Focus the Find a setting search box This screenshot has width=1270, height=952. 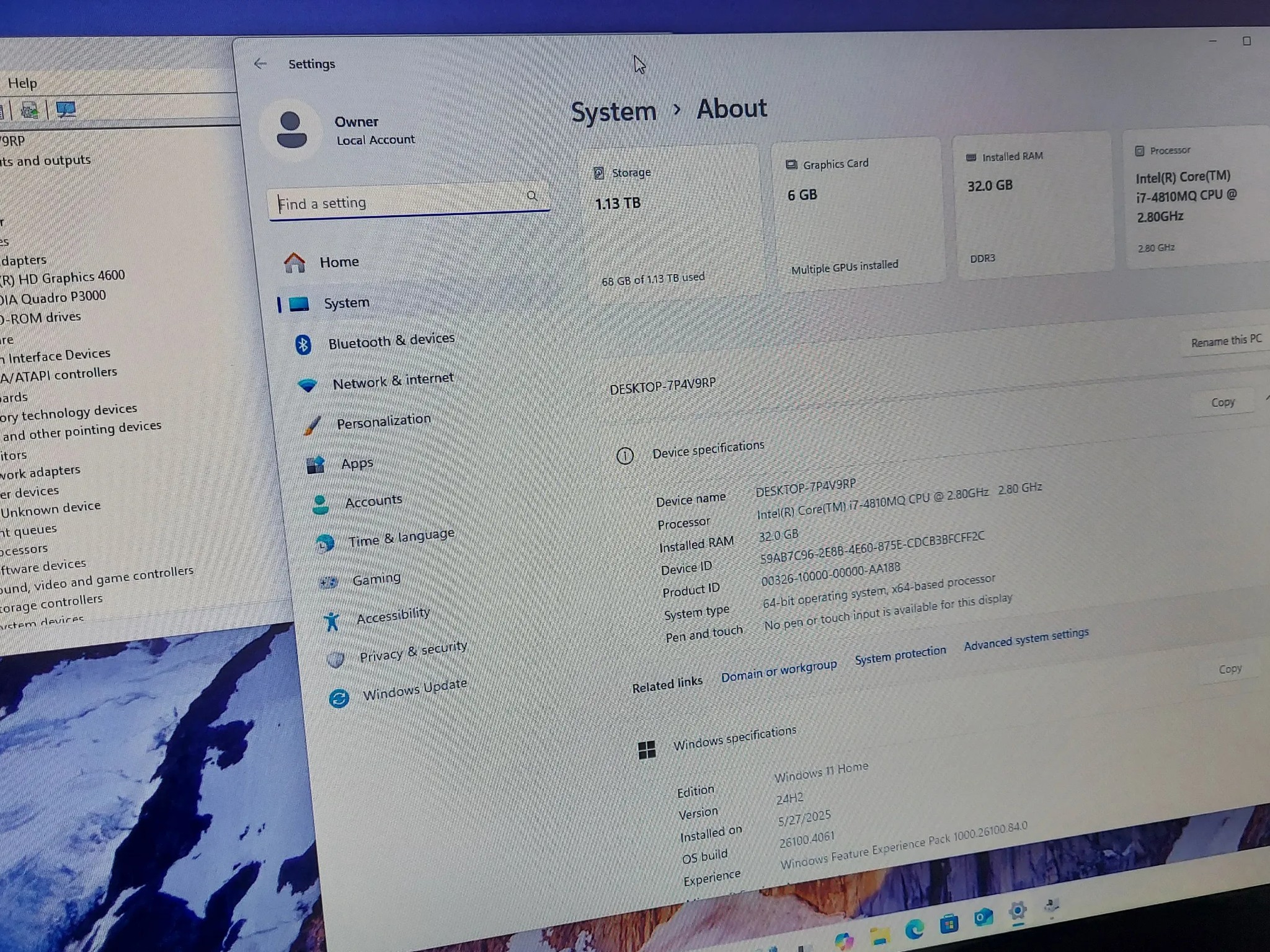(x=397, y=203)
